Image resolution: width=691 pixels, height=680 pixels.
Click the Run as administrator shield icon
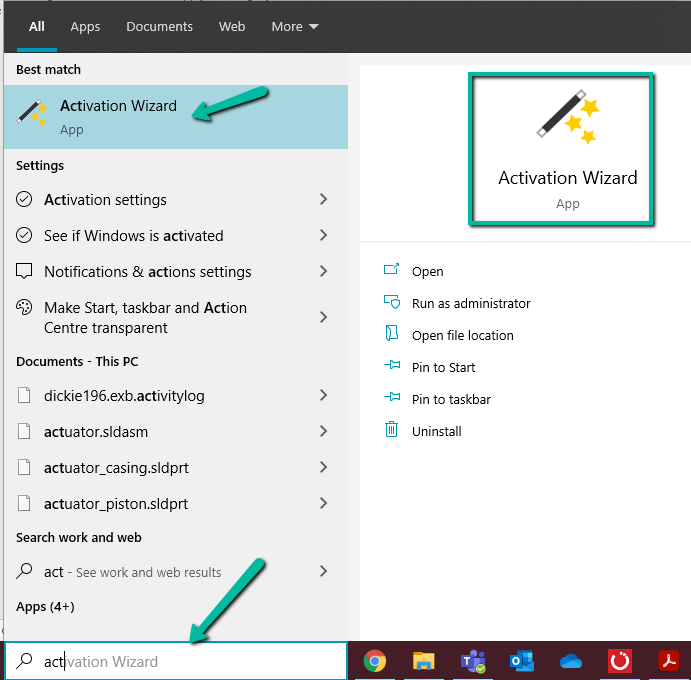(391, 302)
